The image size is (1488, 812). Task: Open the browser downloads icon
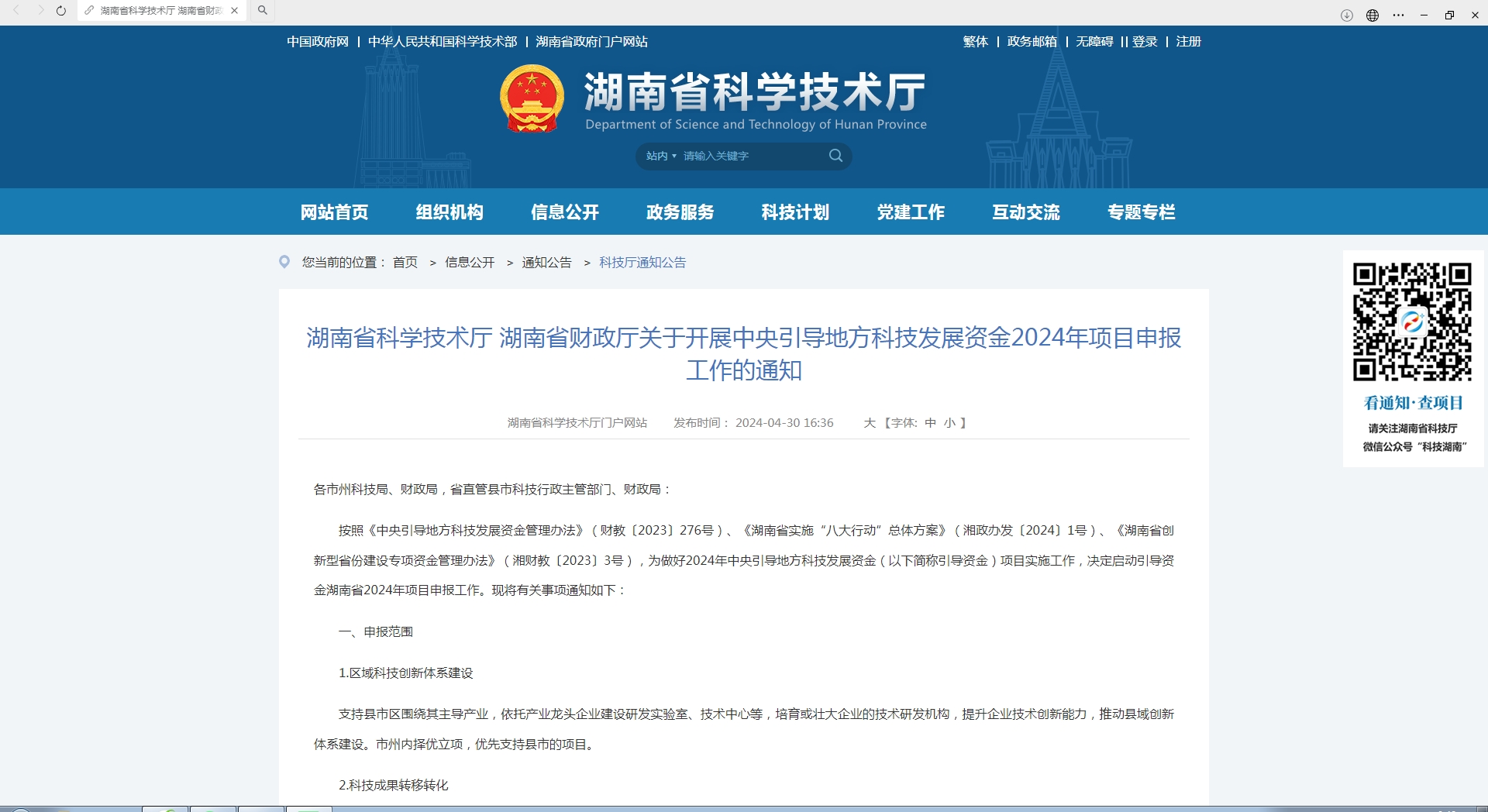pyautogui.click(x=1347, y=15)
